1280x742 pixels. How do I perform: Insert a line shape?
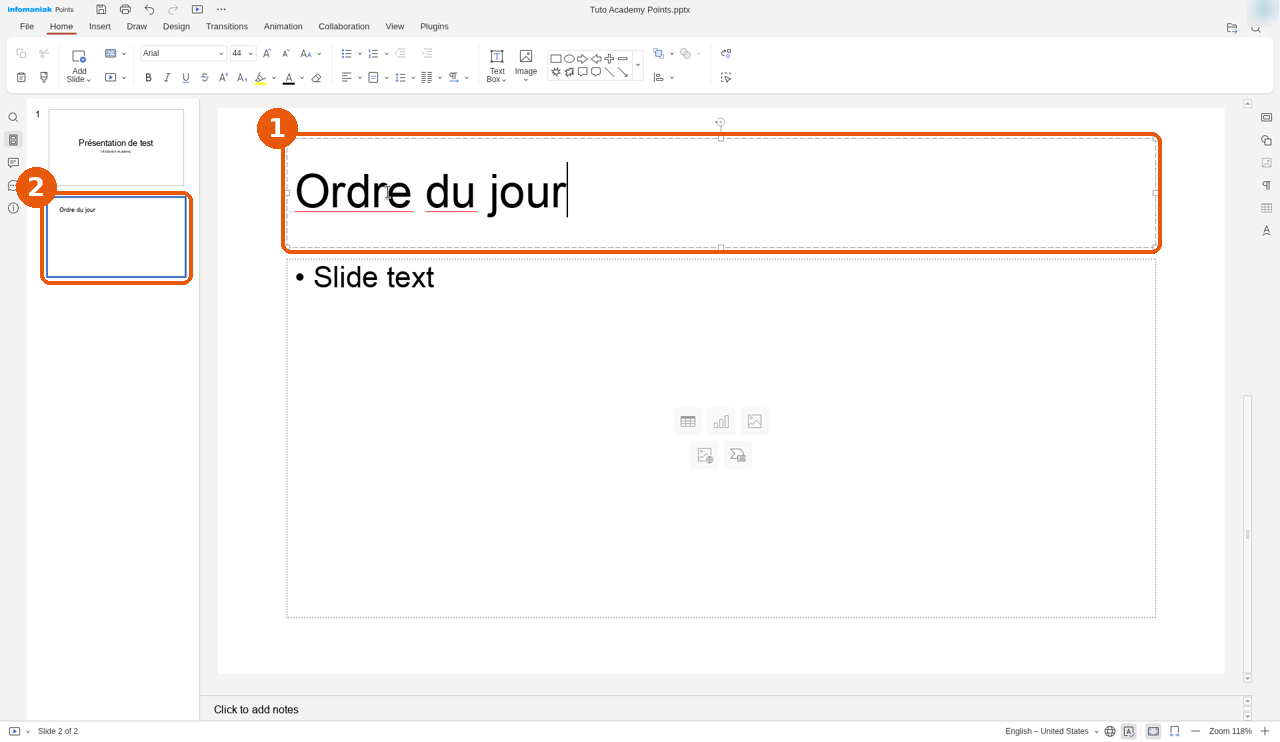click(x=609, y=72)
